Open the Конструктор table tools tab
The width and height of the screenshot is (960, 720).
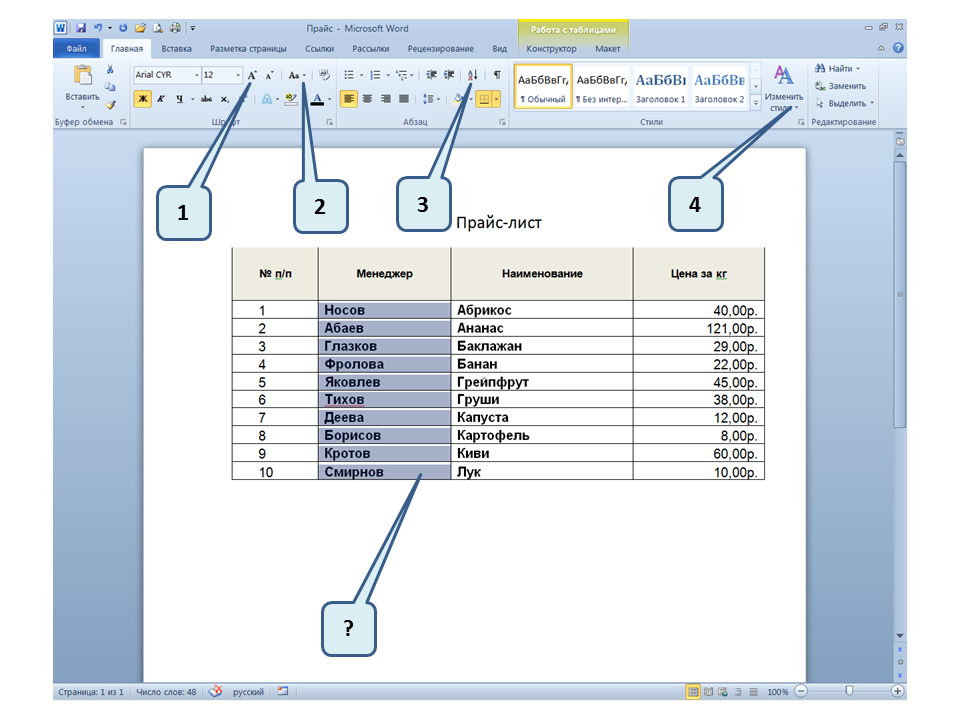point(551,48)
